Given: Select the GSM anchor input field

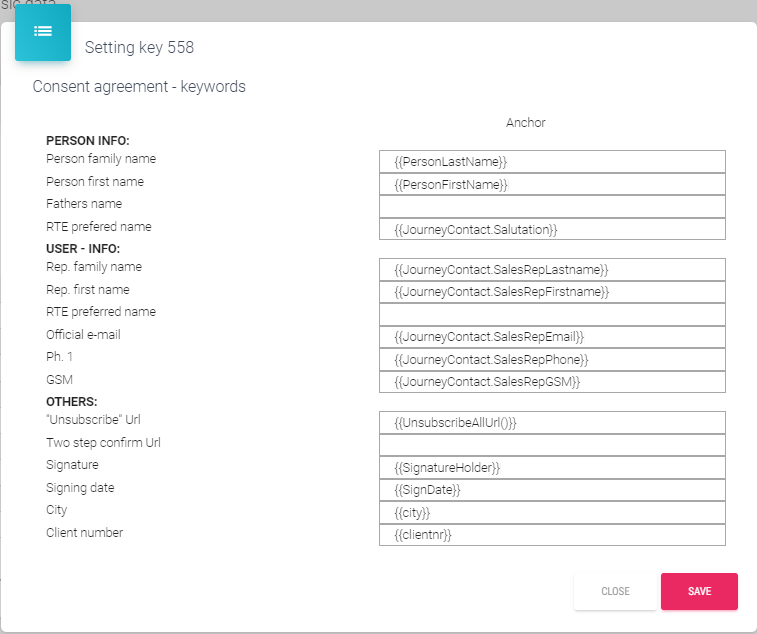Looking at the screenshot, I should coord(552,382).
